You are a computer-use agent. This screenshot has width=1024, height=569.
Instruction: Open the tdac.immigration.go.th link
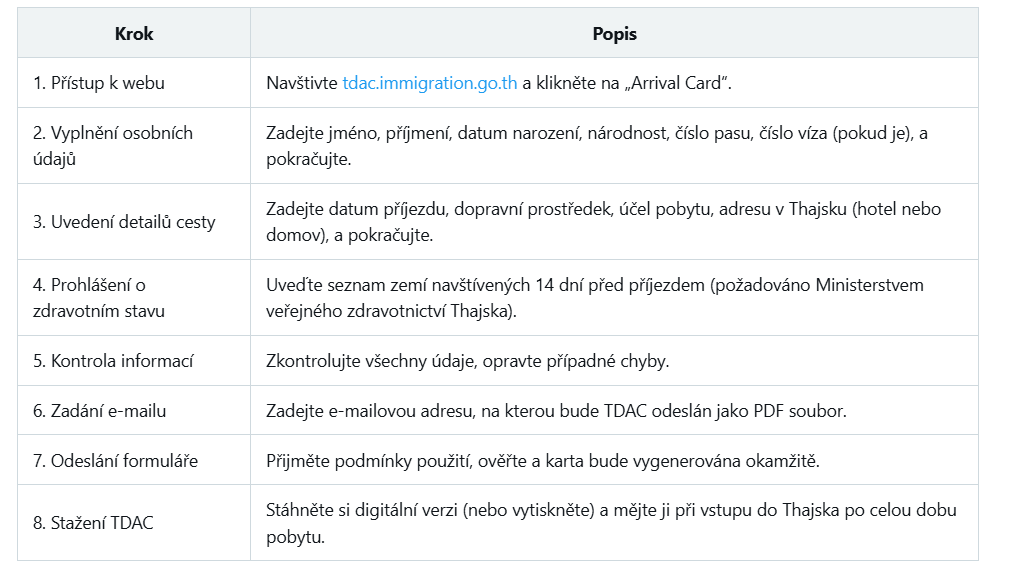tap(430, 83)
